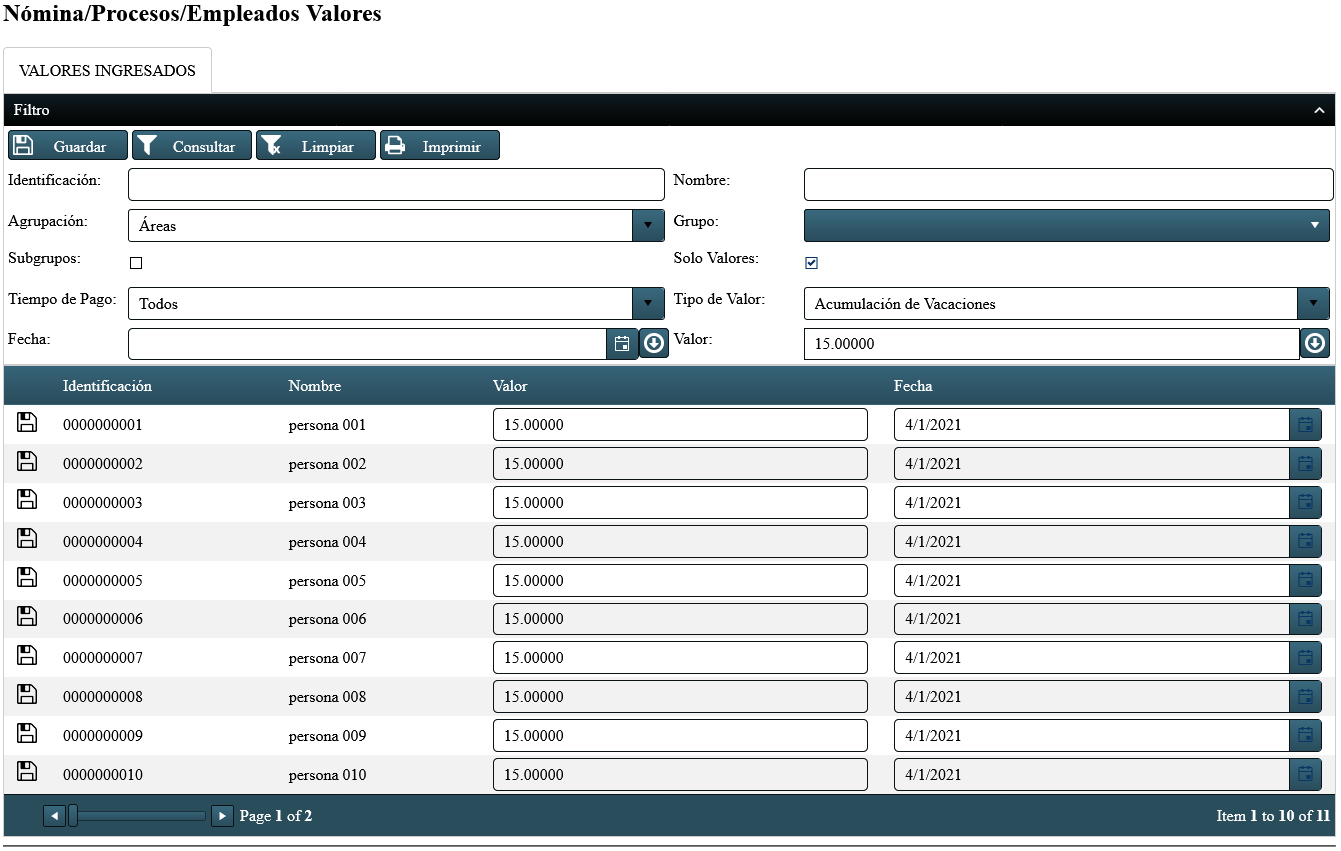Open calendar picker for persona 007 date

point(1305,658)
